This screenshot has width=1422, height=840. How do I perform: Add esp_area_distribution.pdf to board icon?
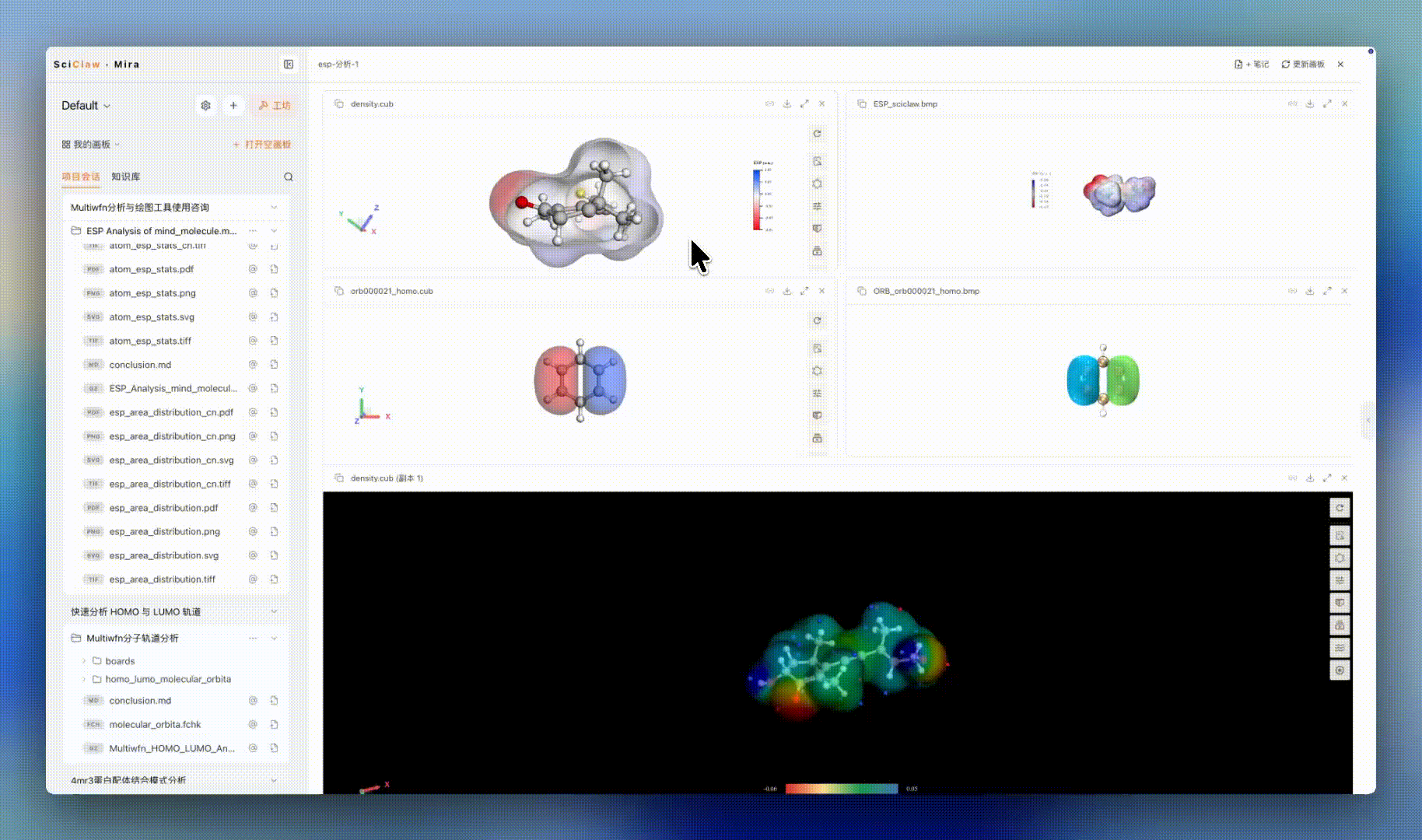point(274,508)
